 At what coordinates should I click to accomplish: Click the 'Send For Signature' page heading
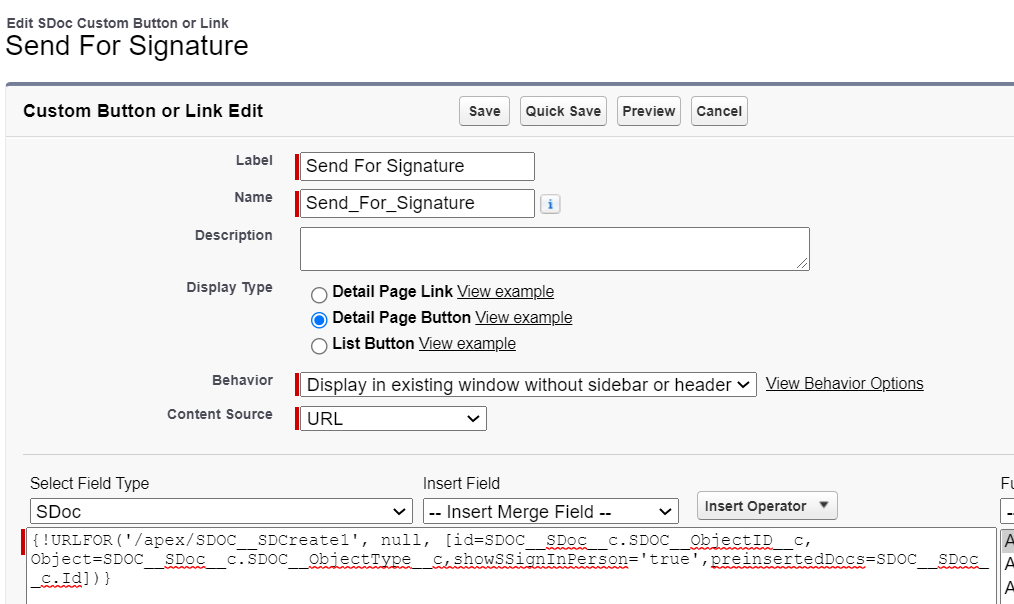coord(127,46)
